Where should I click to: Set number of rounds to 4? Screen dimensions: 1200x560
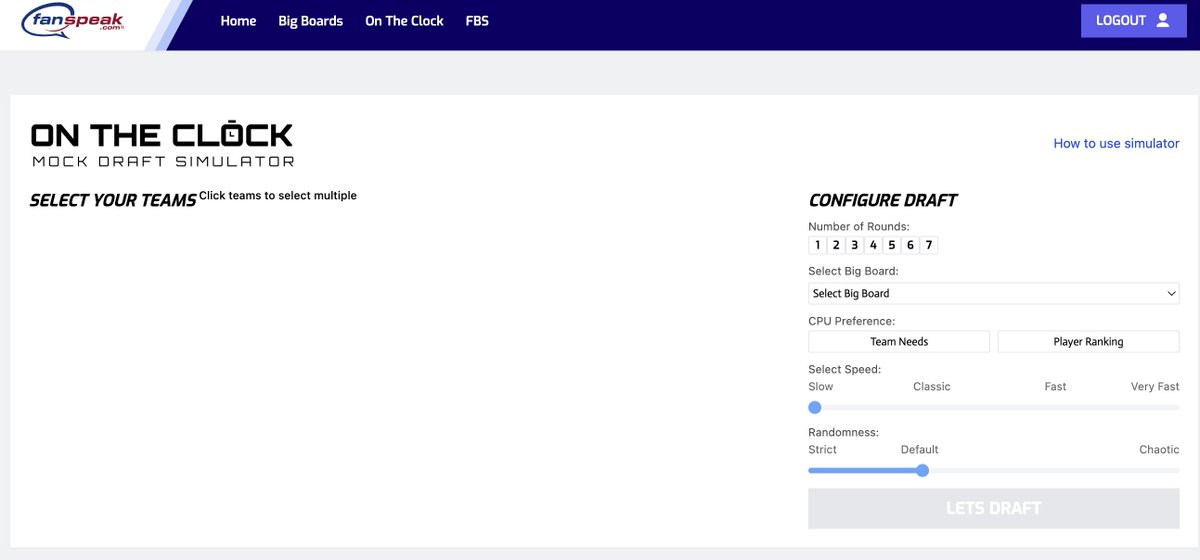(x=873, y=245)
